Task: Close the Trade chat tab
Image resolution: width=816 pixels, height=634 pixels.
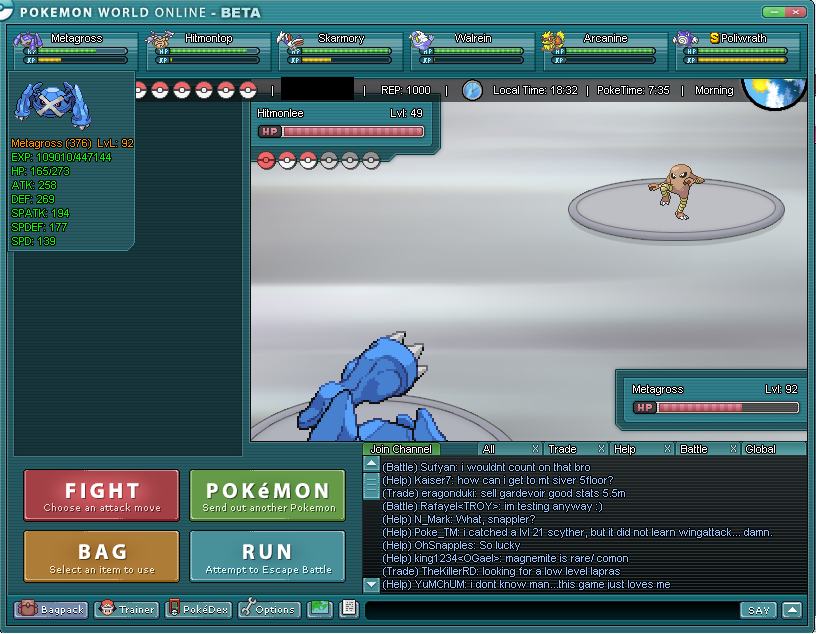Action: pos(601,449)
